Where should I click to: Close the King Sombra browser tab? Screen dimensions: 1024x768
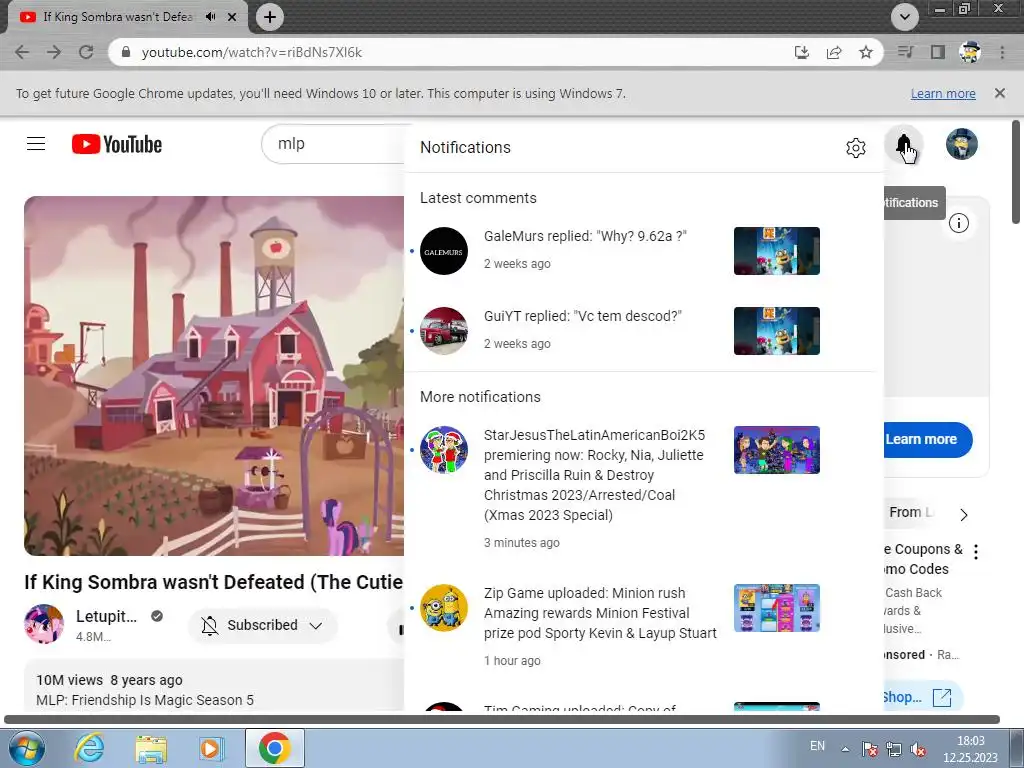click(232, 17)
